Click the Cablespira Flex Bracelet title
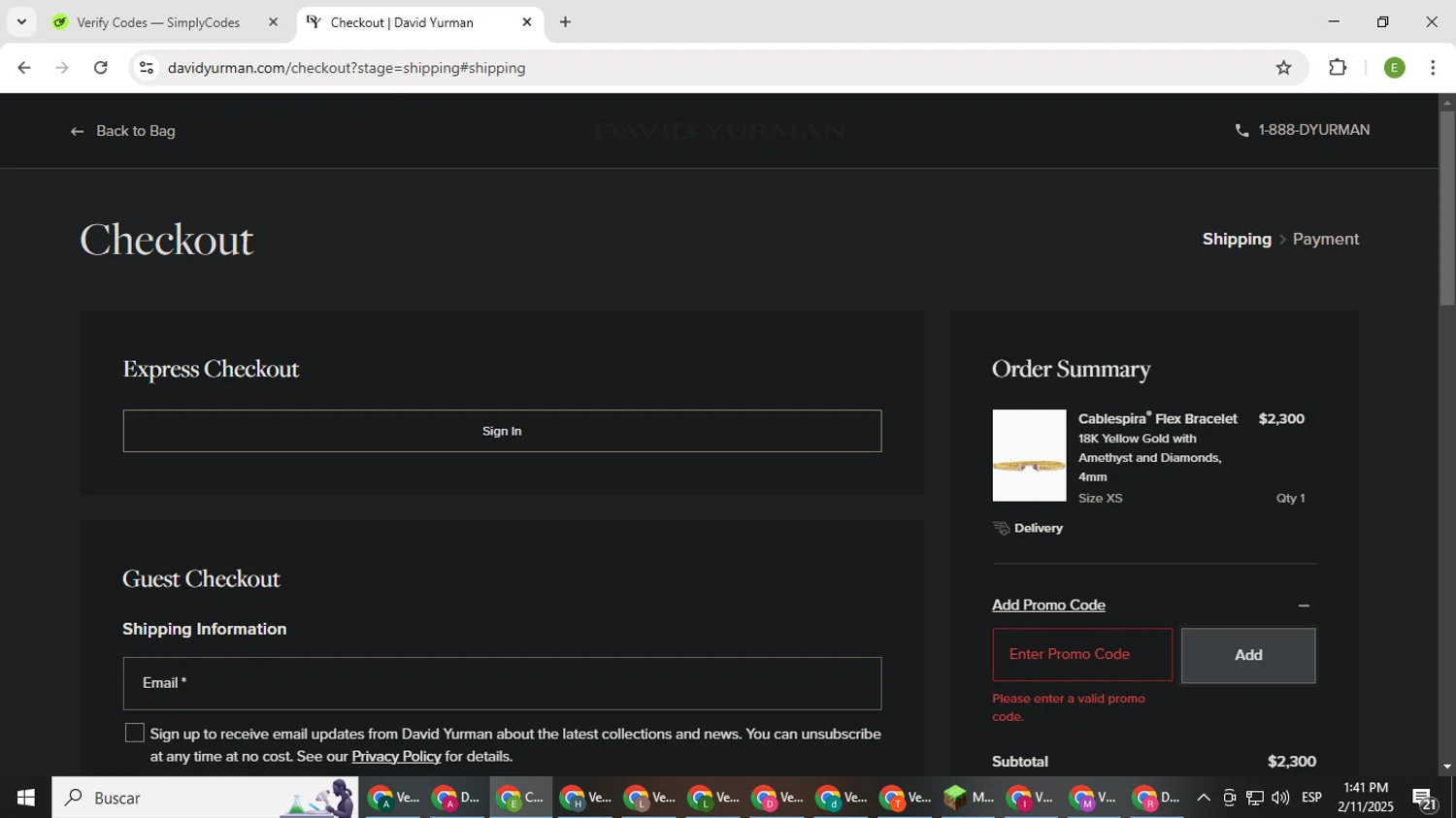This screenshot has height=818, width=1456. pos(1157,418)
